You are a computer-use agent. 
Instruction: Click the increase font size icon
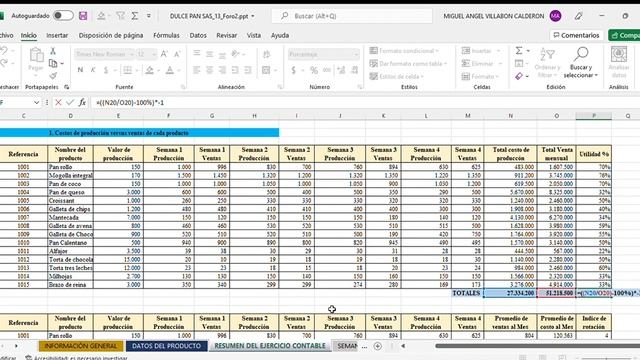pyautogui.click(x=164, y=54)
